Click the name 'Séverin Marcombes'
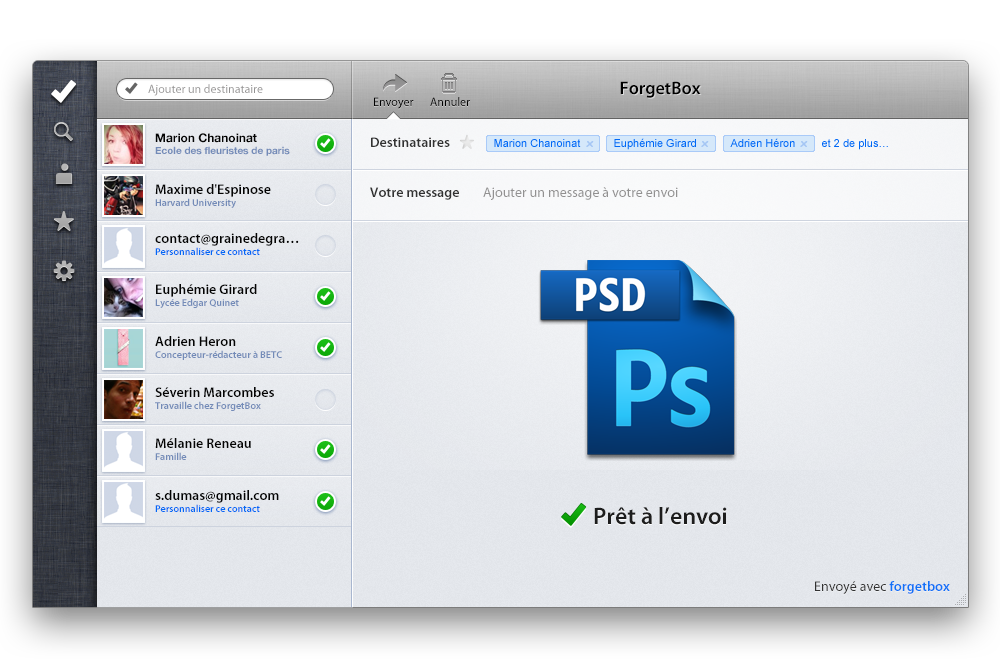The height and width of the screenshot is (667, 1000). (x=214, y=392)
